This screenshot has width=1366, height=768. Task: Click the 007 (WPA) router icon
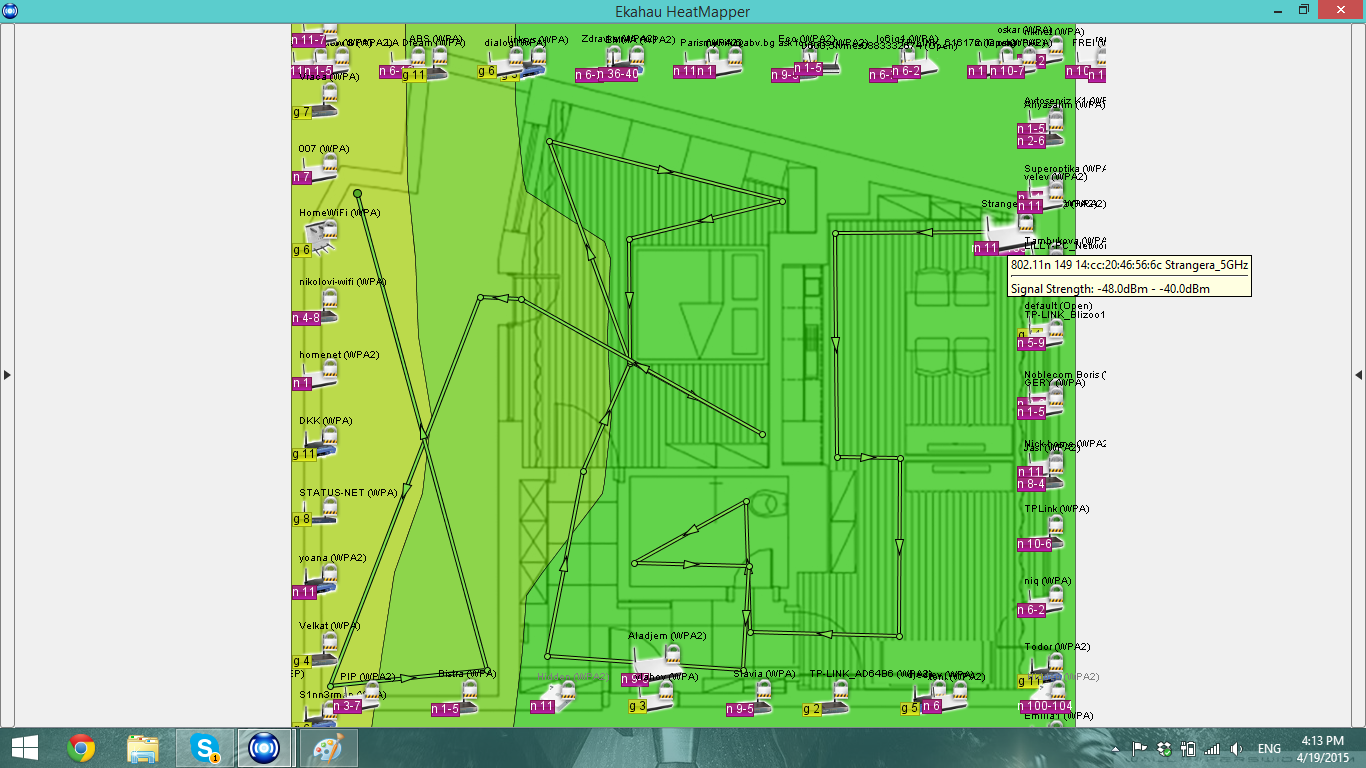320,168
